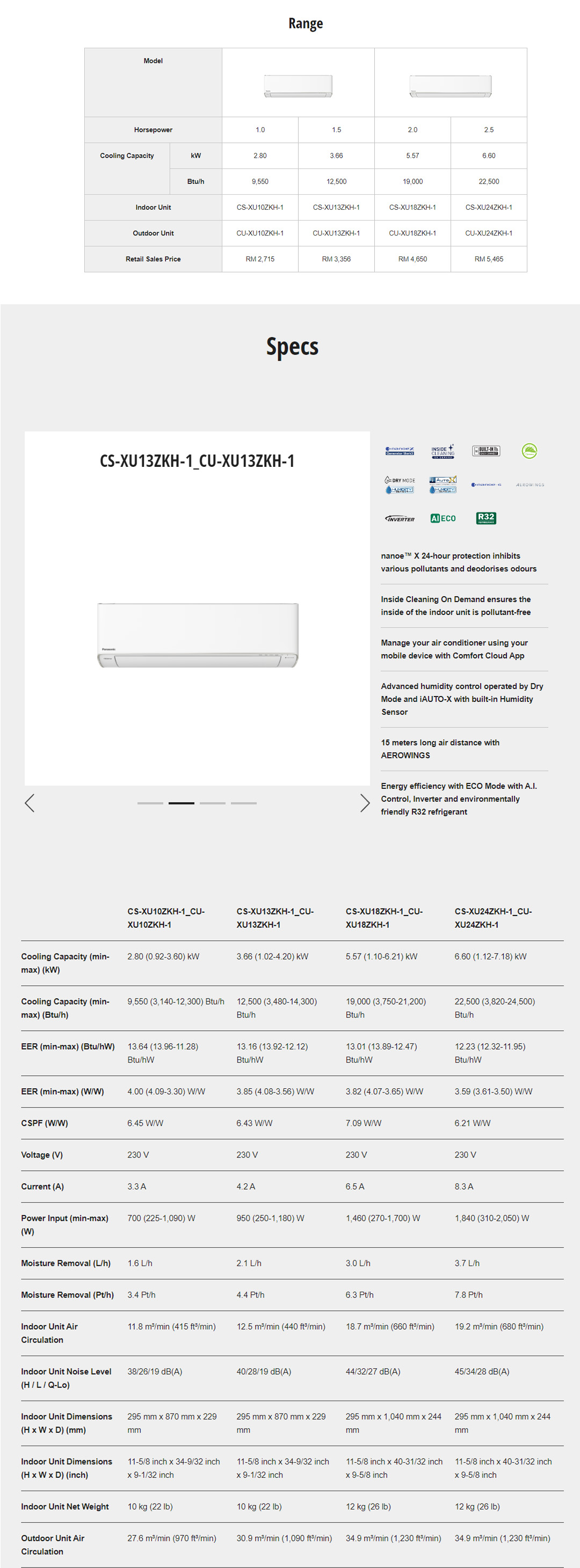This screenshot has width=580, height=1568.
Task: Click the nanoe X Generator Mark3 icon
Action: (x=400, y=451)
